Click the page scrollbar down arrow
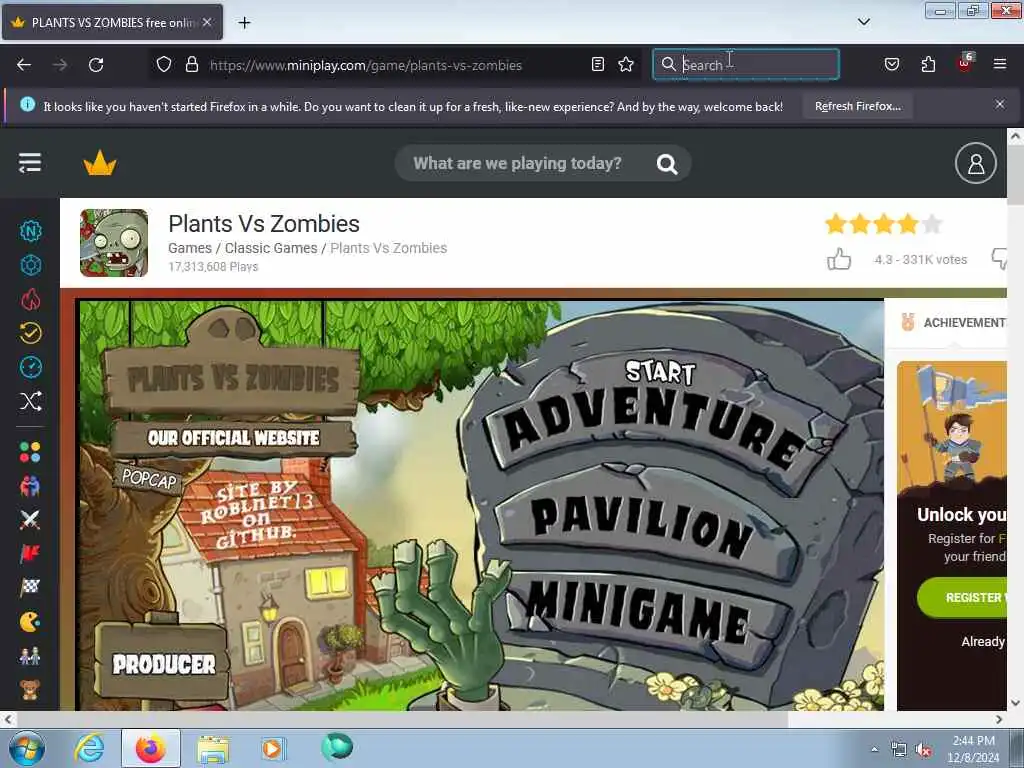The image size is (1024, 768). [1015, 703]
